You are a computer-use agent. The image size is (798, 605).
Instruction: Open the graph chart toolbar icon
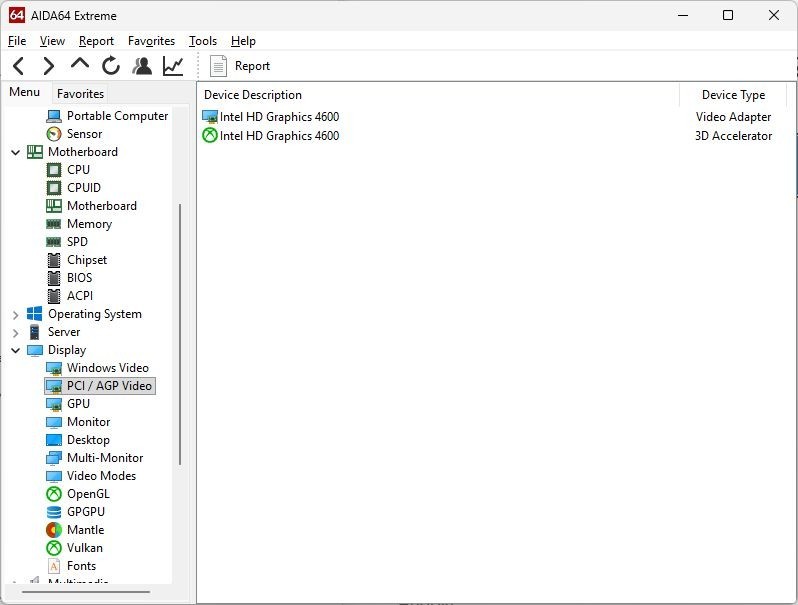tap(173, 66)
